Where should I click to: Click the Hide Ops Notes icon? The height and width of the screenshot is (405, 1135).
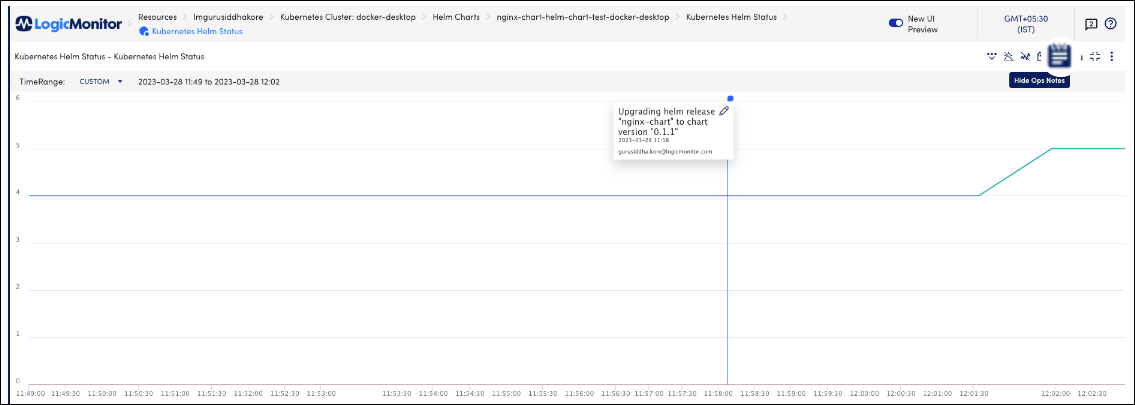[x=1060, y=57]
